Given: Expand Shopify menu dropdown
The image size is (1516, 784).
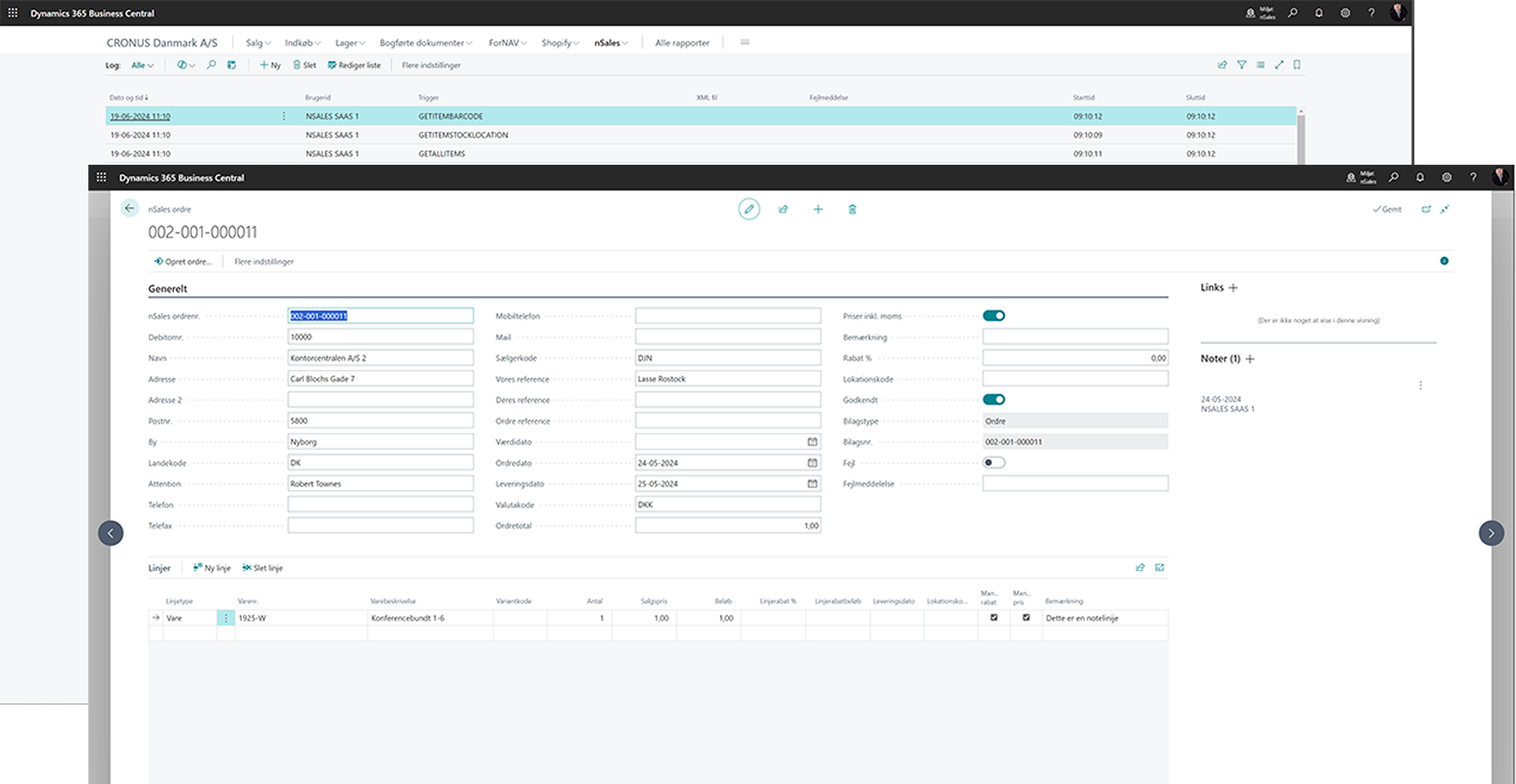Looking at the screenshot, I should [560, 43].
